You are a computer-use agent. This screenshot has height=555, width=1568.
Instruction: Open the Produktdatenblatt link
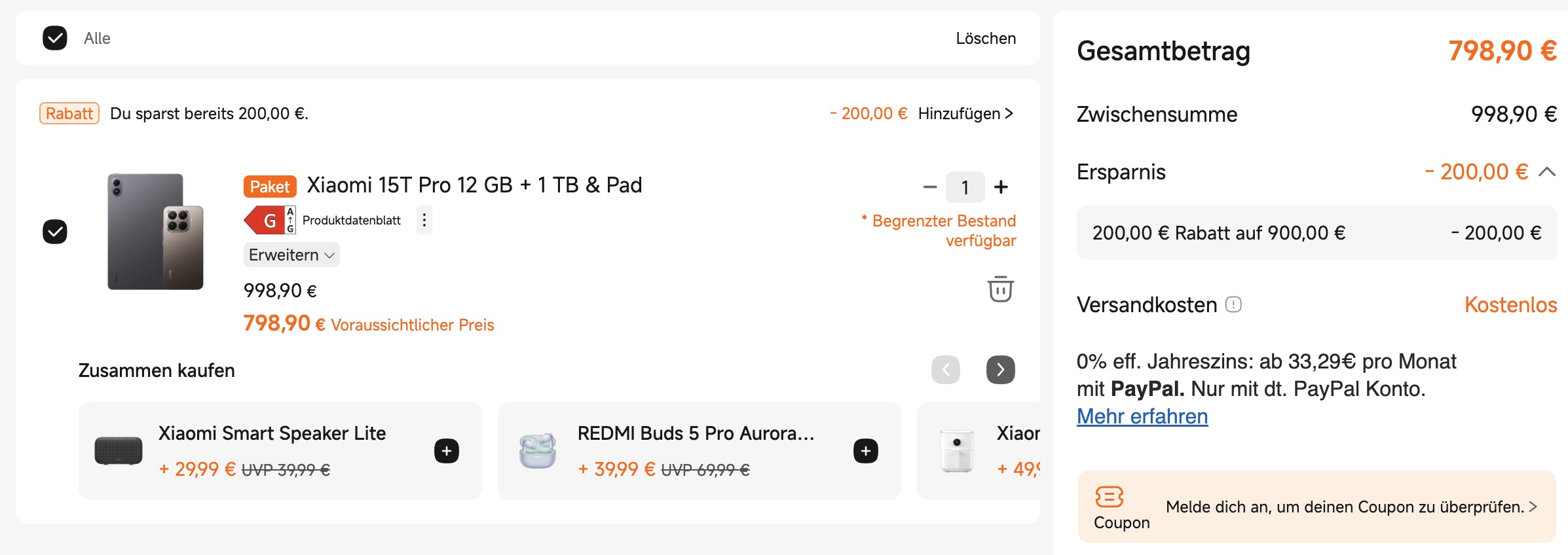click(351, 221)
